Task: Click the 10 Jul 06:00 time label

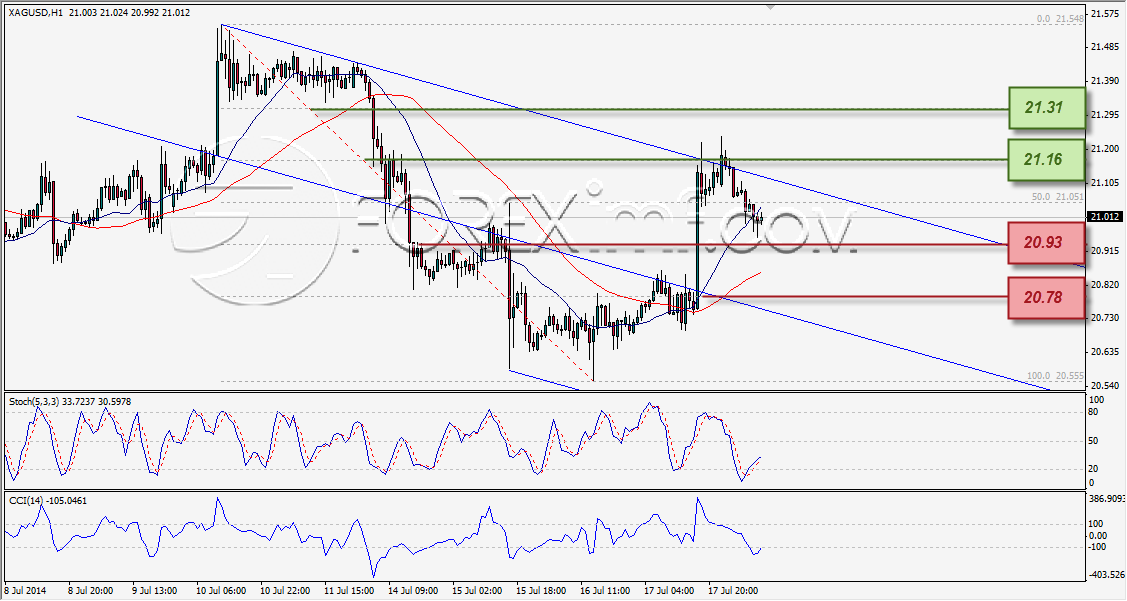Action: coord(221,591)
